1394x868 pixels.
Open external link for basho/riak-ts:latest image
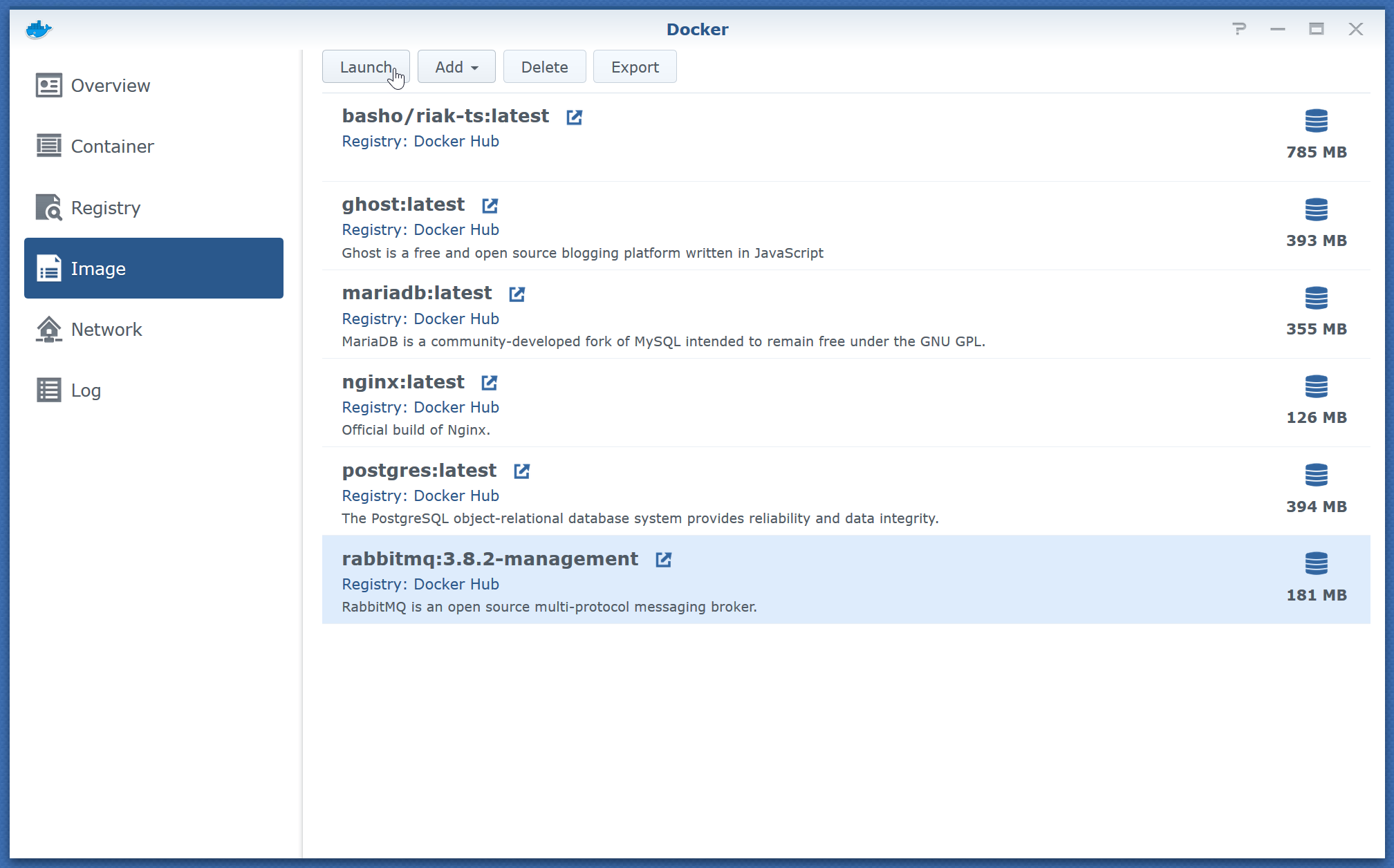(574, 117)
